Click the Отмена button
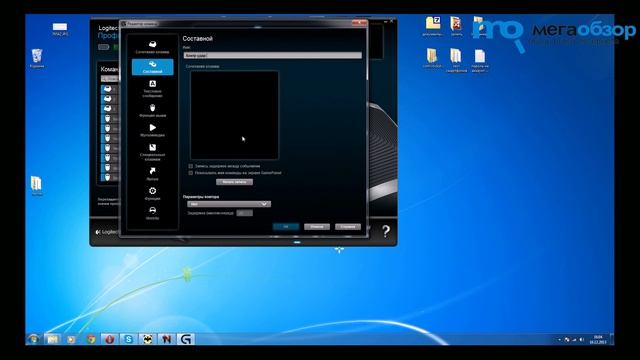Screen dimensions: 640x360 point(317,227)
